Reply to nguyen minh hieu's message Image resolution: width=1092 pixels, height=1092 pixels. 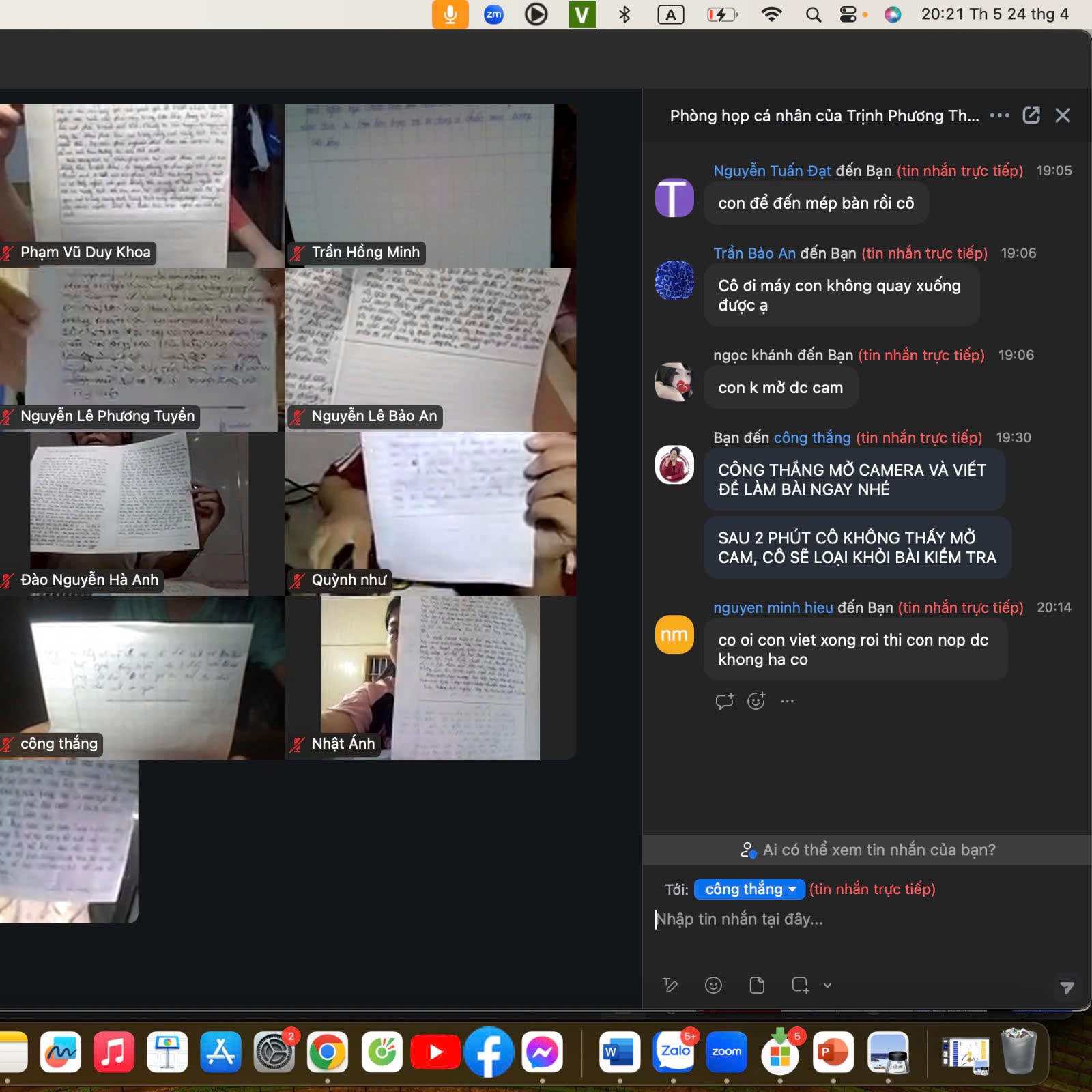point(724,701)
